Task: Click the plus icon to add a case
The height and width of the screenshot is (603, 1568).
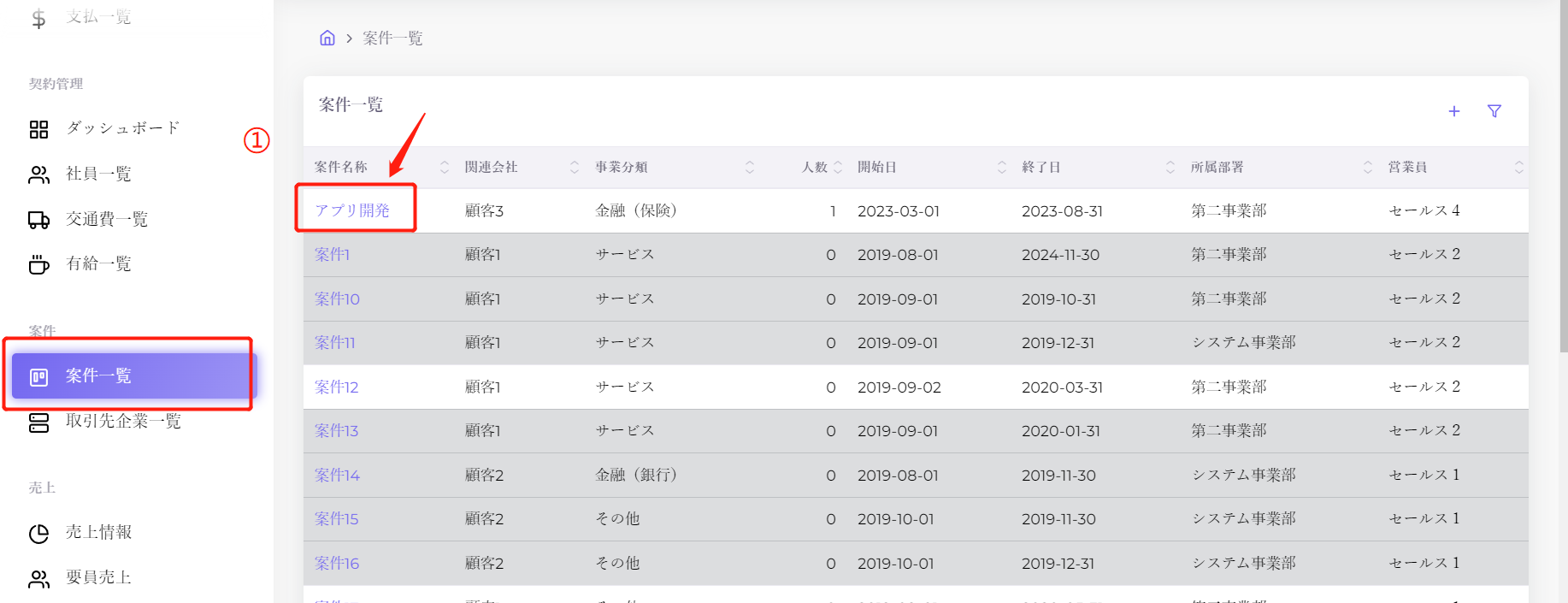Action: [x=1453, y=111]
